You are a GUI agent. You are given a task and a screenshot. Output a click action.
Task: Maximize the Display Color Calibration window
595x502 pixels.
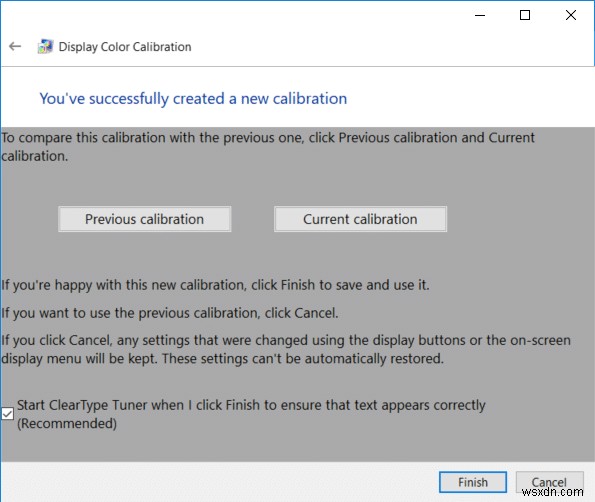525,16
